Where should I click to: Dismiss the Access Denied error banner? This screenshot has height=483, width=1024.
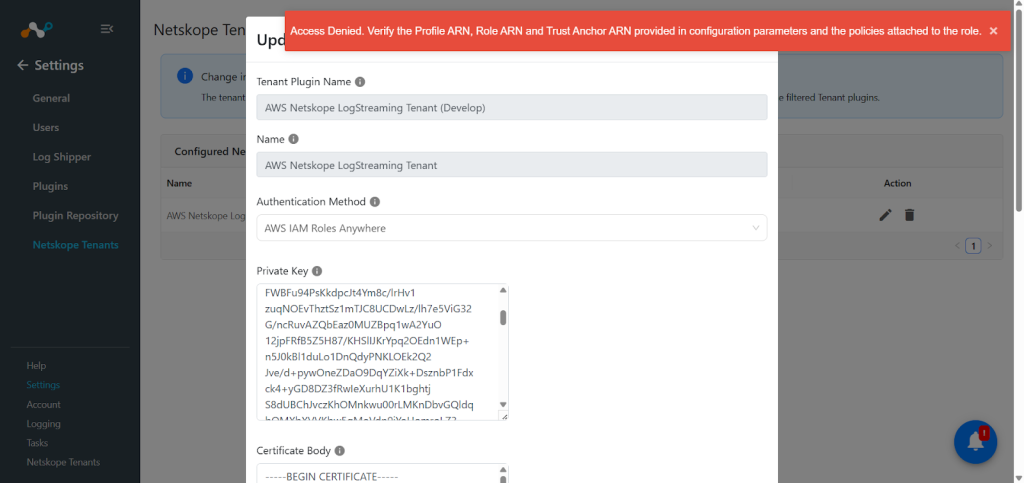point(993,31)
